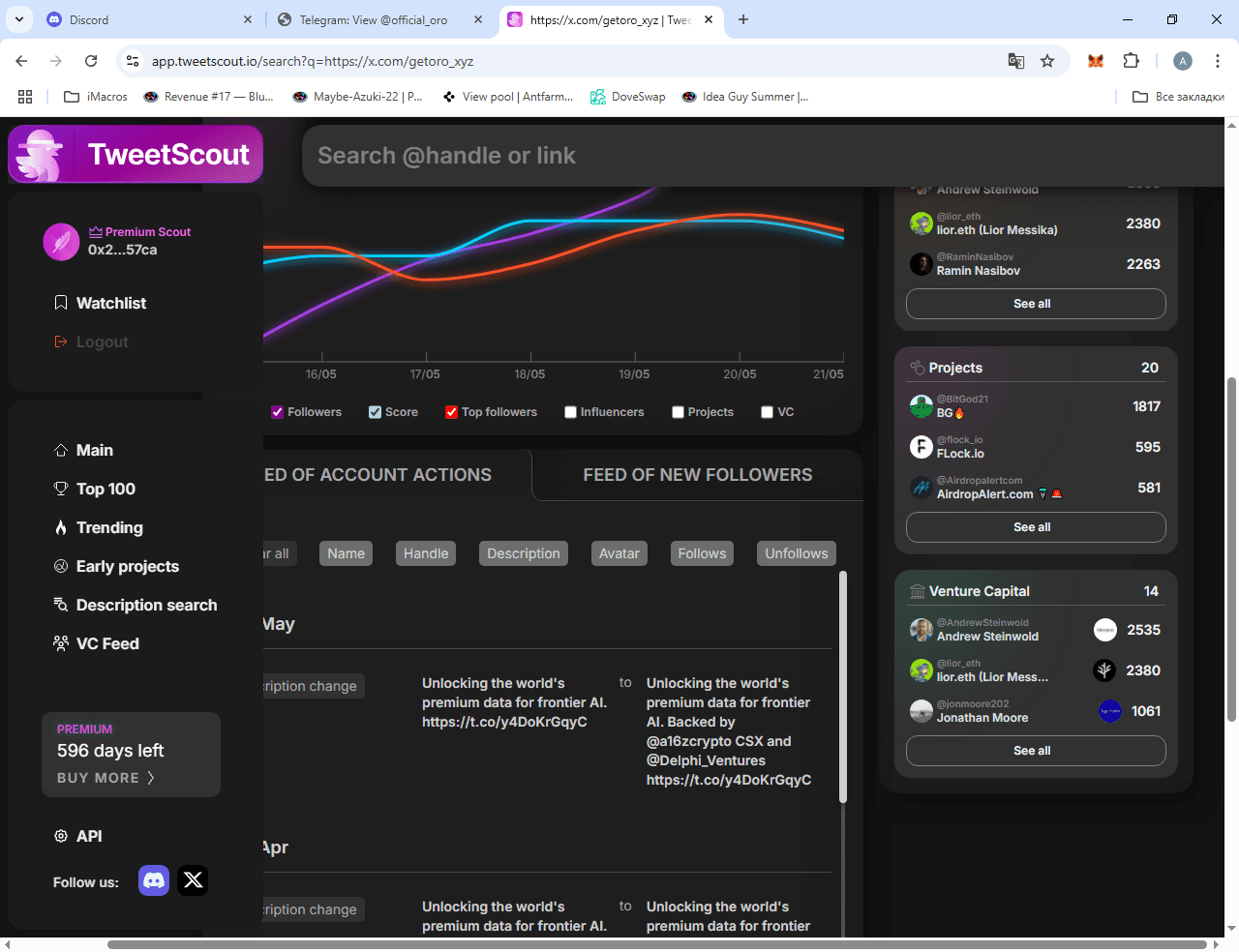The image size is (1239, 952).
Task: Filter feed by Description
Action: click(524, 553)
